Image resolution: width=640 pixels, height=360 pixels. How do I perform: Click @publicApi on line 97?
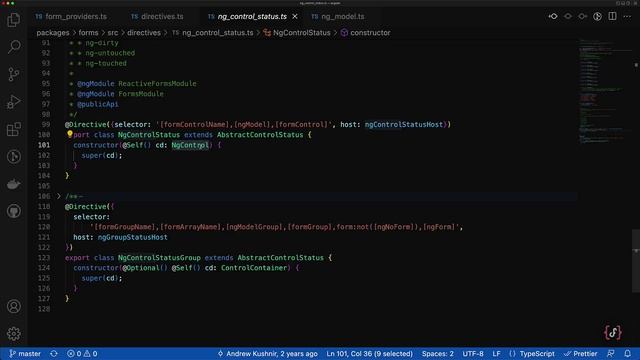pos(98,104)
